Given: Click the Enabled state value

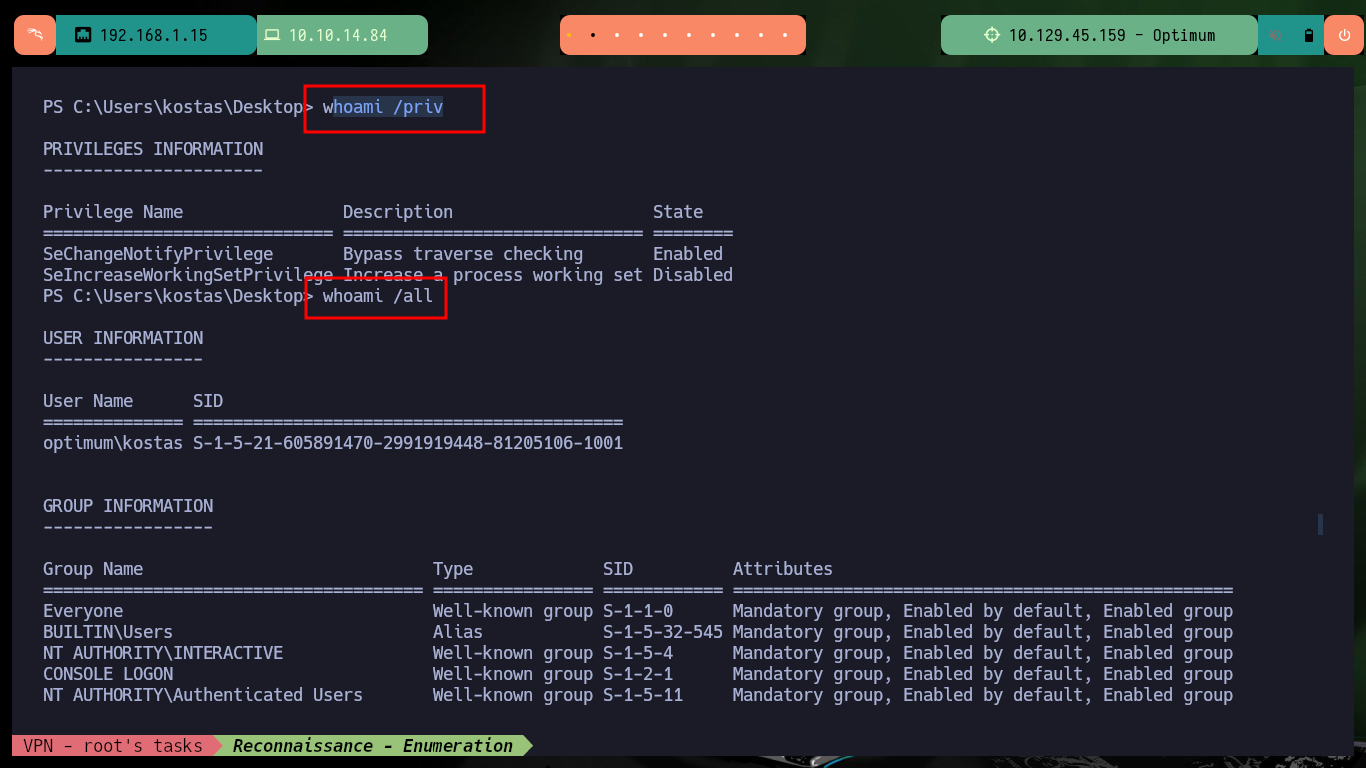Looking at the screenshot, I should pyautogui.click(x=688, y=254).
